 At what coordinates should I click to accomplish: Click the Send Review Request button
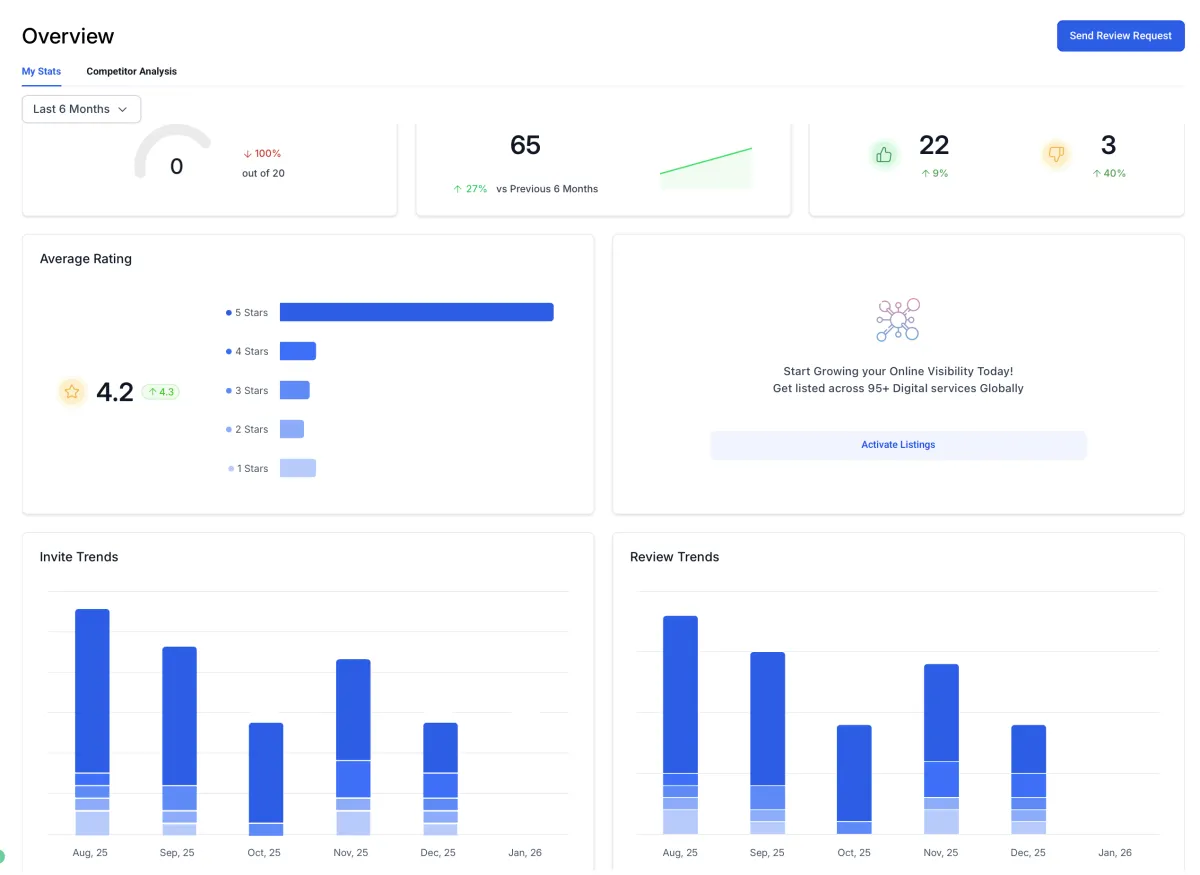[1120, 36]
